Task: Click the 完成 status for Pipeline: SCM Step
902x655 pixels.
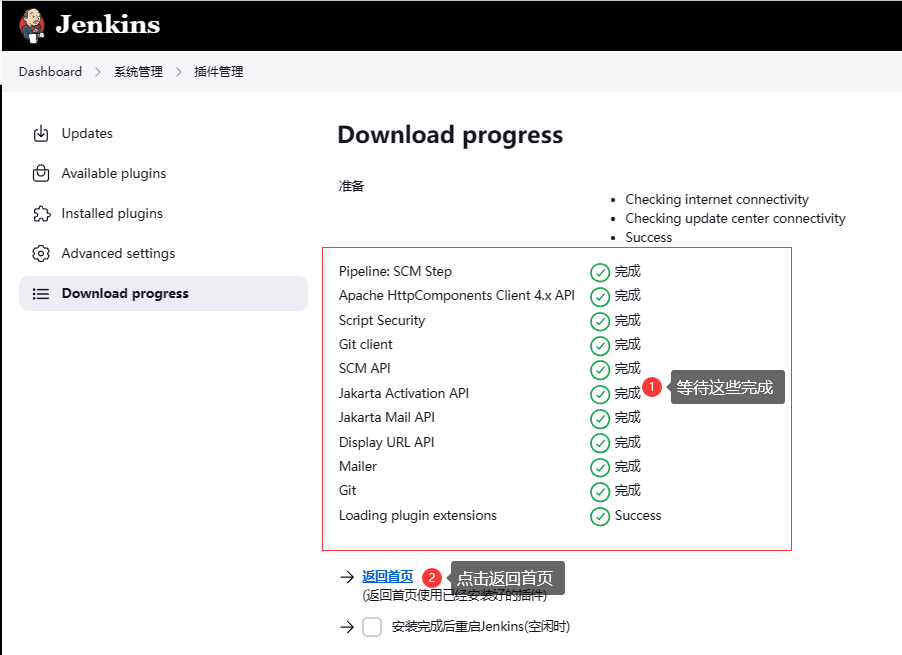Action: coord(628,271)
